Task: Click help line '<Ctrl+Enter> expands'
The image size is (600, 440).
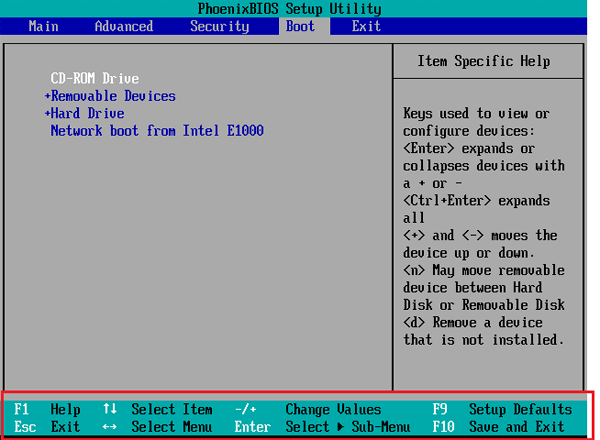Action: (476, 201)
